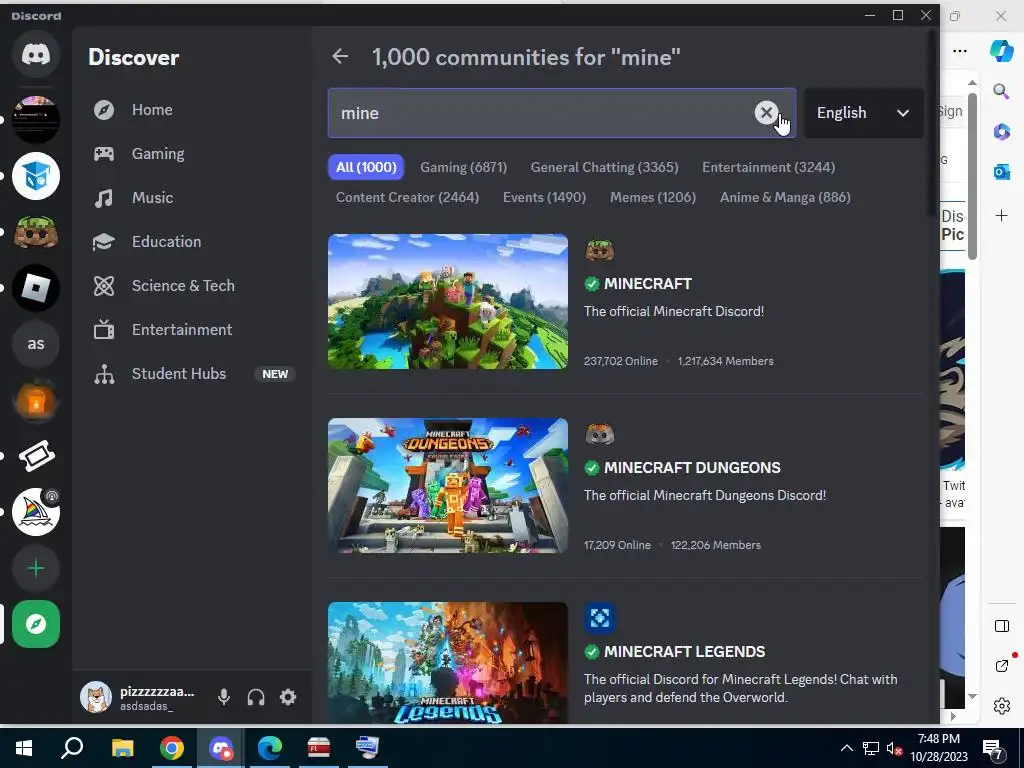Image resolution: width=1024 pixels, height=768 pixels.
Task: Click the Minecraft Legends banner thumbnail
Action: tap(448, 662)
